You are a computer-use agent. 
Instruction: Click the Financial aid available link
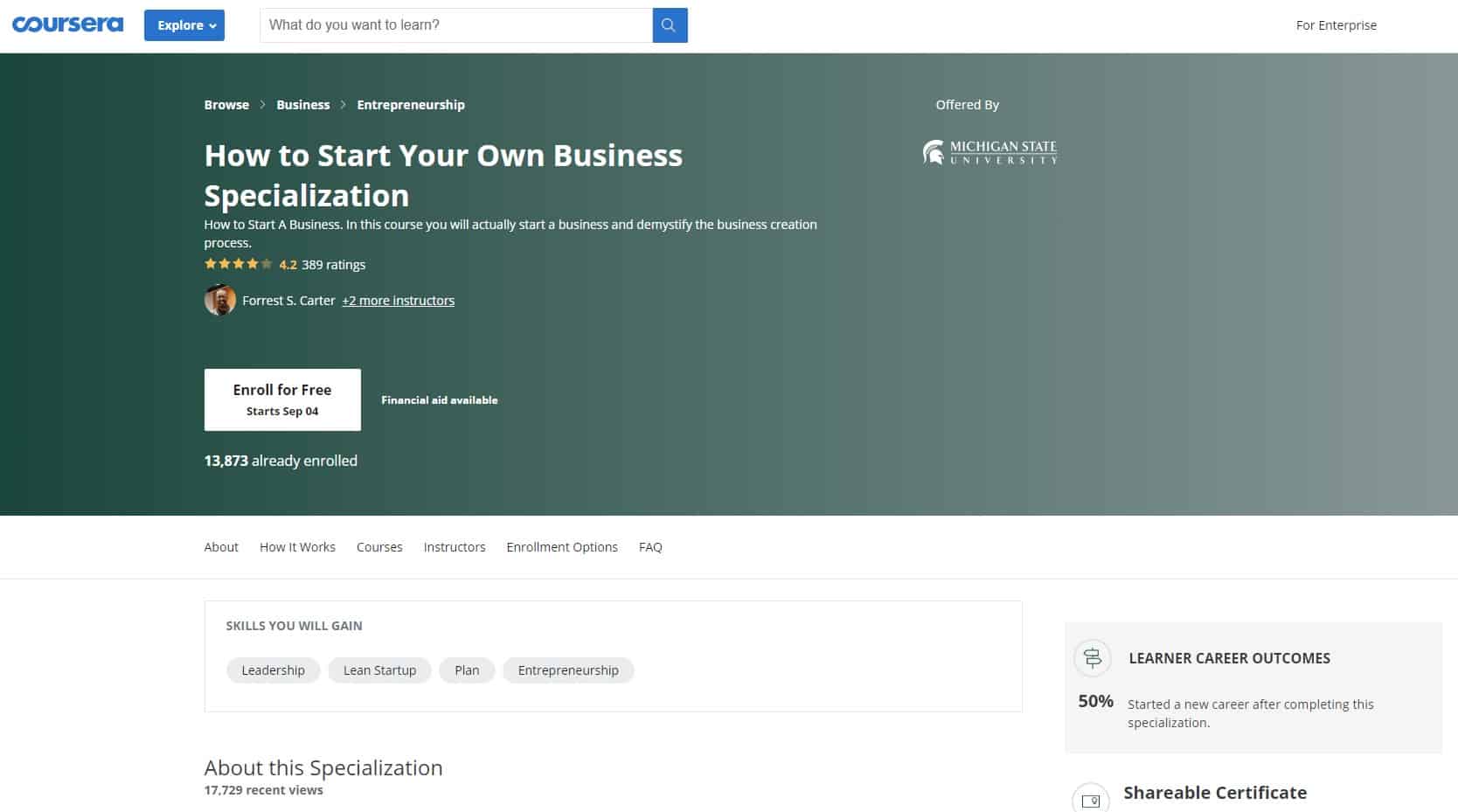[x=440, y=400]
